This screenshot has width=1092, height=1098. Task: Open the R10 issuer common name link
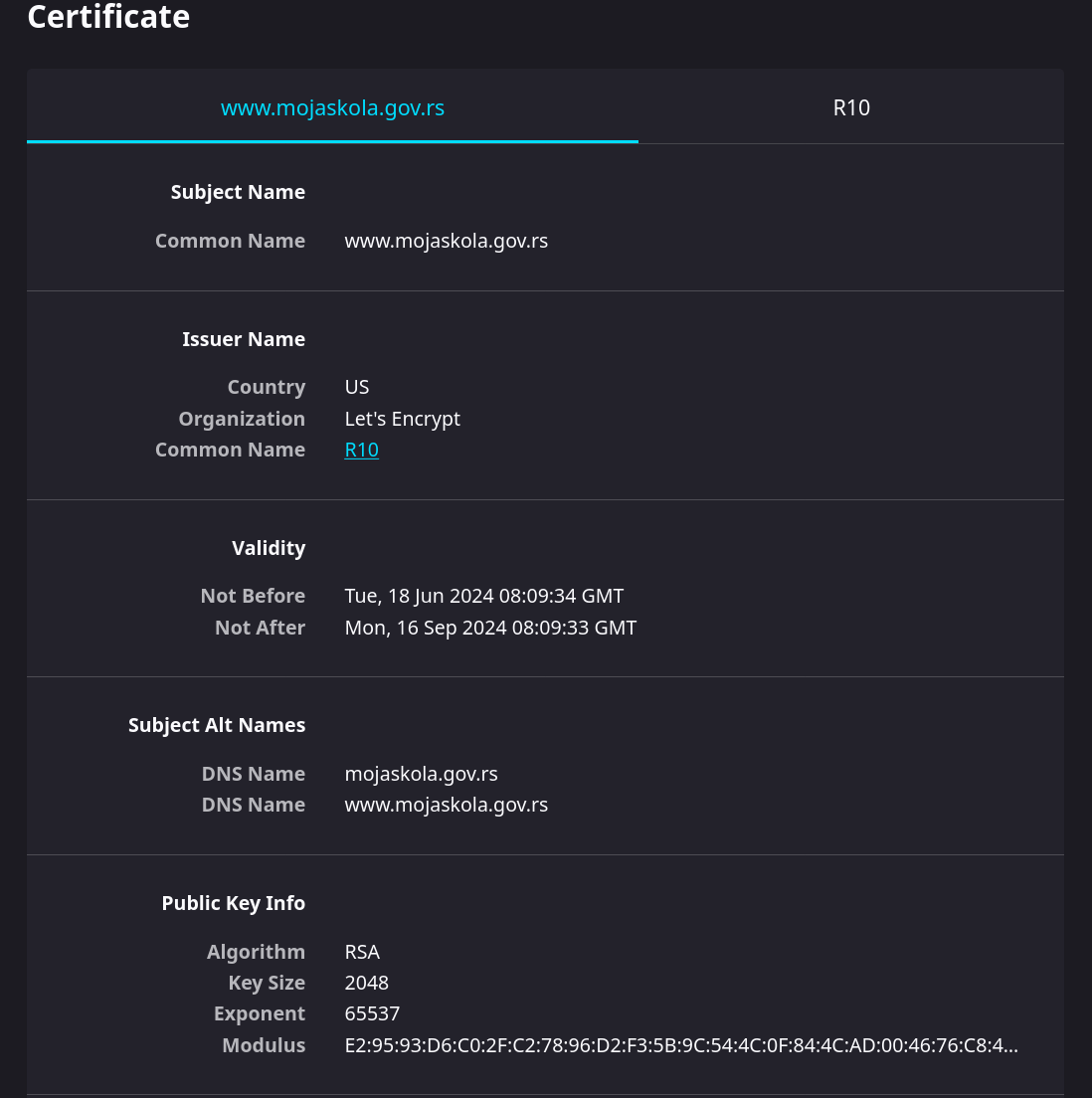tap(361, 450)
